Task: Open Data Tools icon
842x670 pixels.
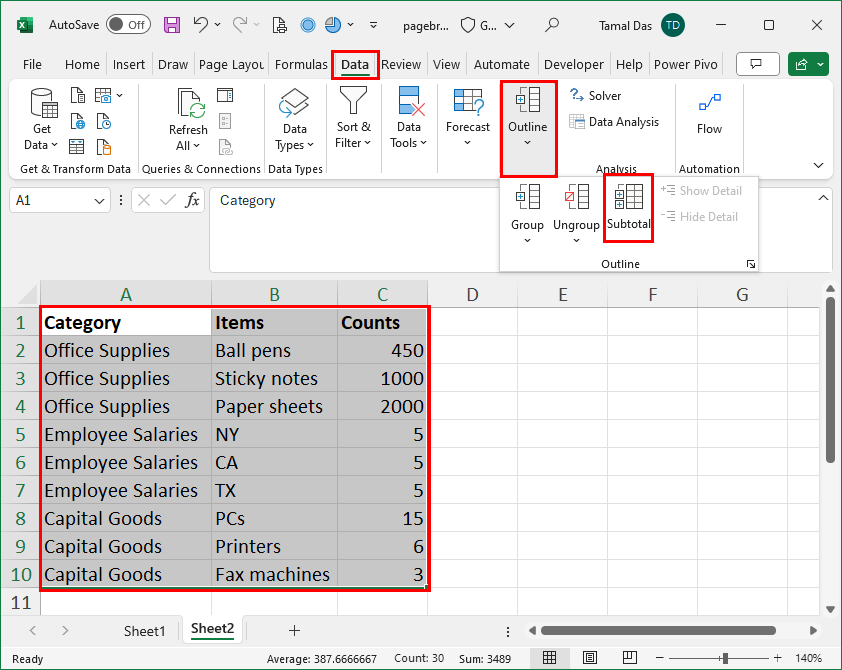Action: coord(411,101)
